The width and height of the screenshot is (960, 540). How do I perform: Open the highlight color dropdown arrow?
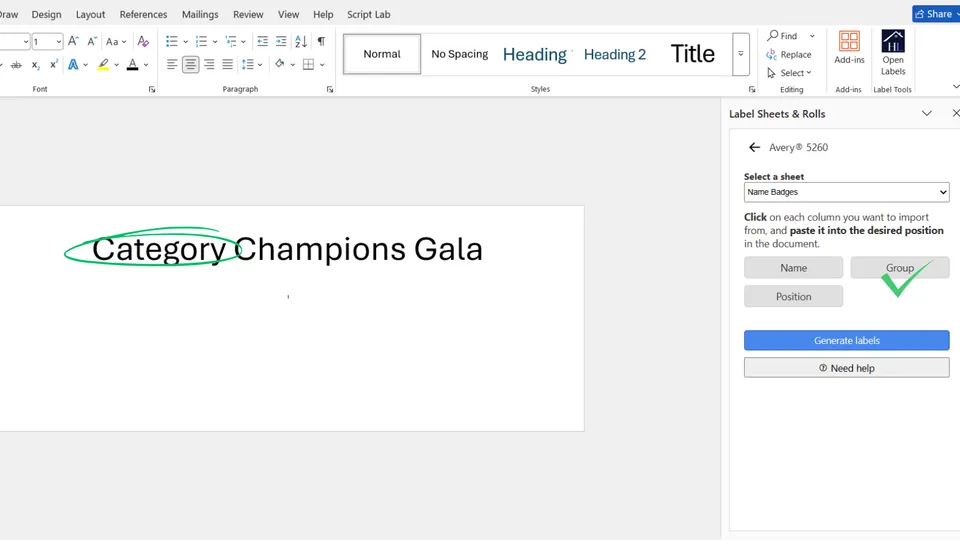[116, 64]
